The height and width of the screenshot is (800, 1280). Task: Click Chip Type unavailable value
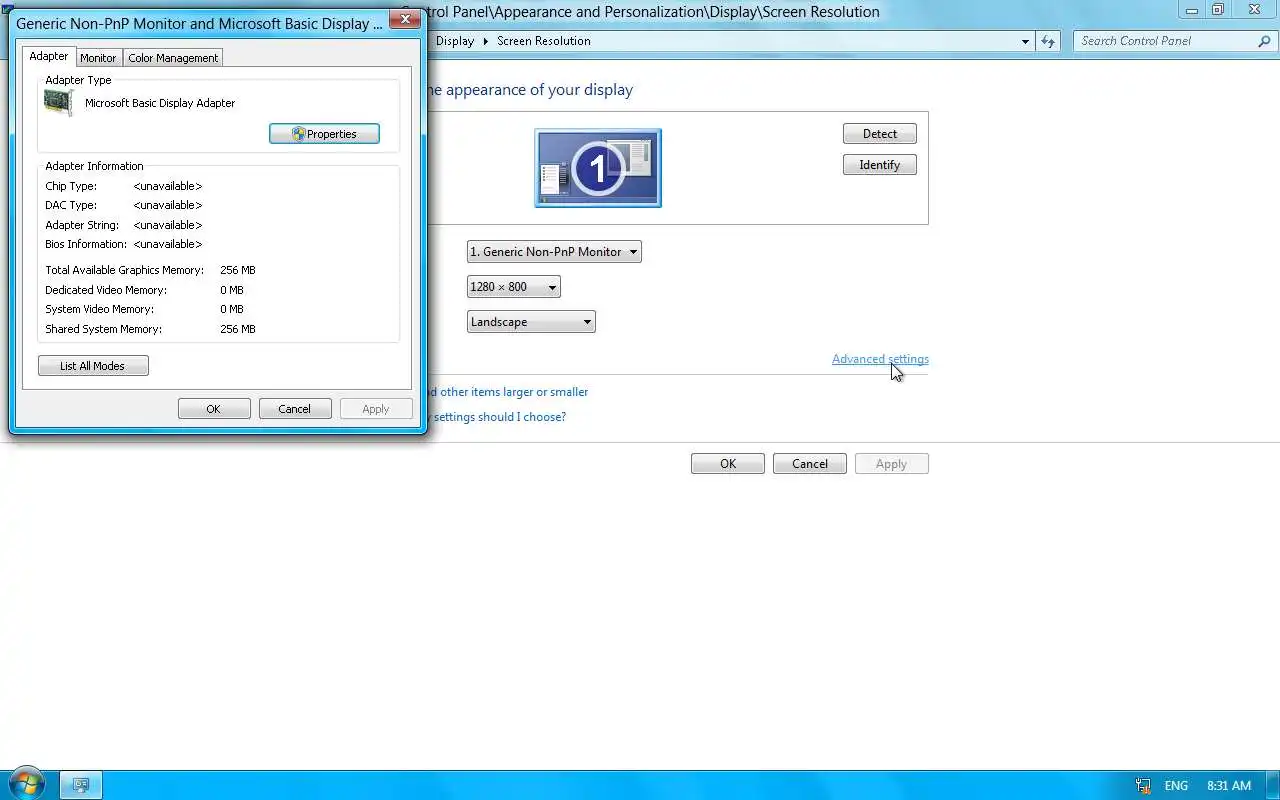coord(168,186)
